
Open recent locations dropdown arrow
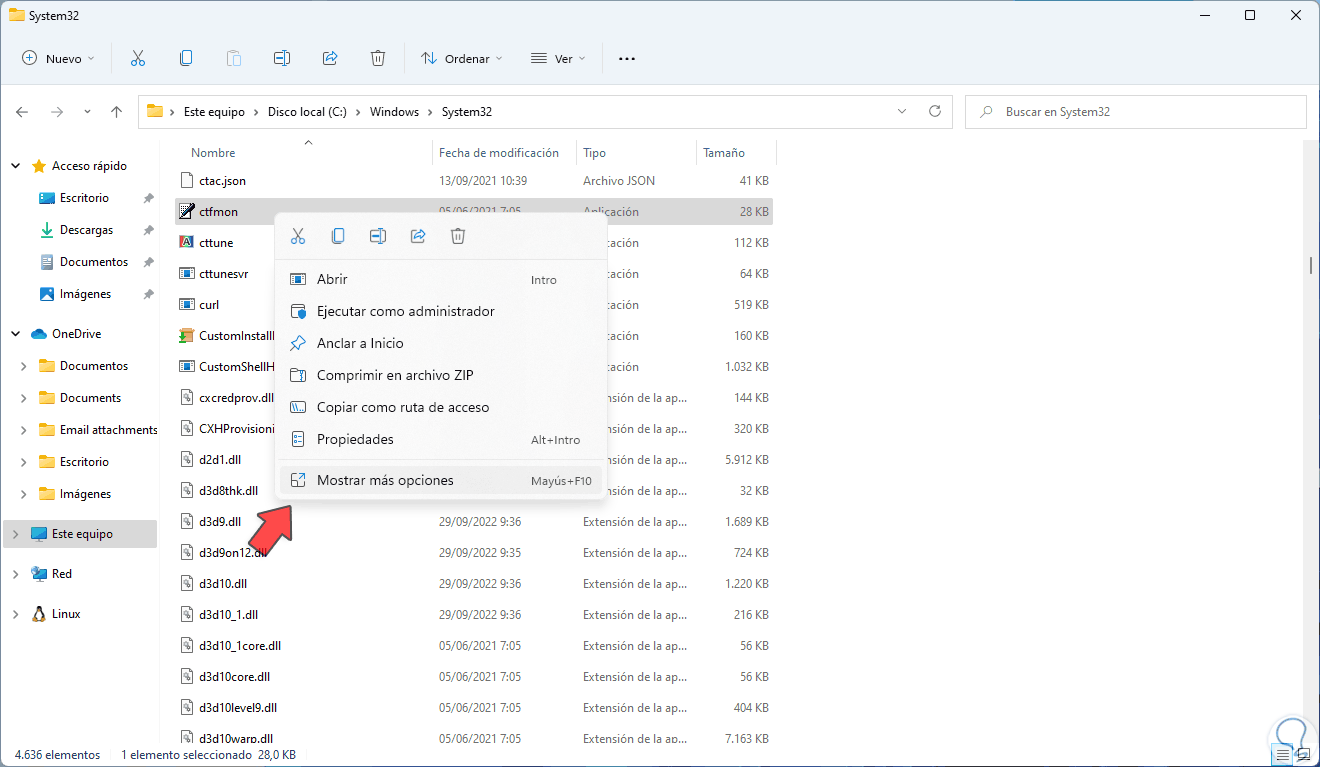[x=87, y=112]
